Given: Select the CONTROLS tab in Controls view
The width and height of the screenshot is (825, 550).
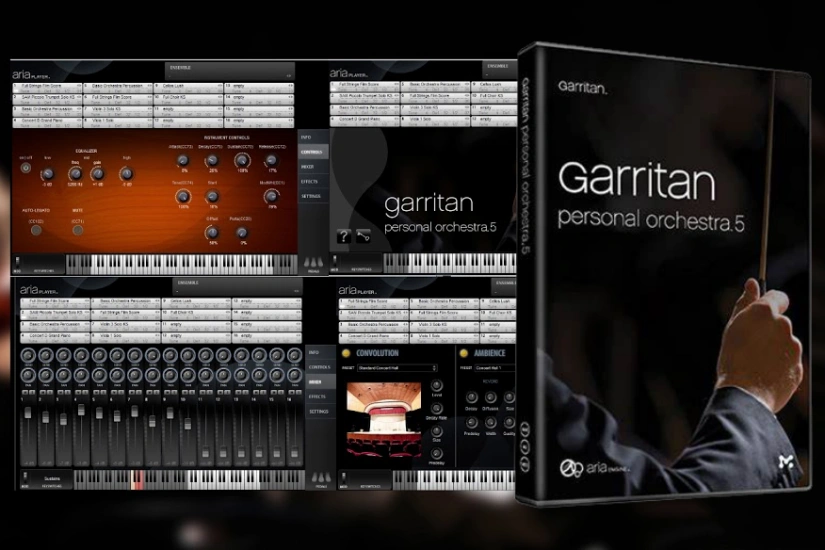Looking at the screenshot, I should 313,152.
